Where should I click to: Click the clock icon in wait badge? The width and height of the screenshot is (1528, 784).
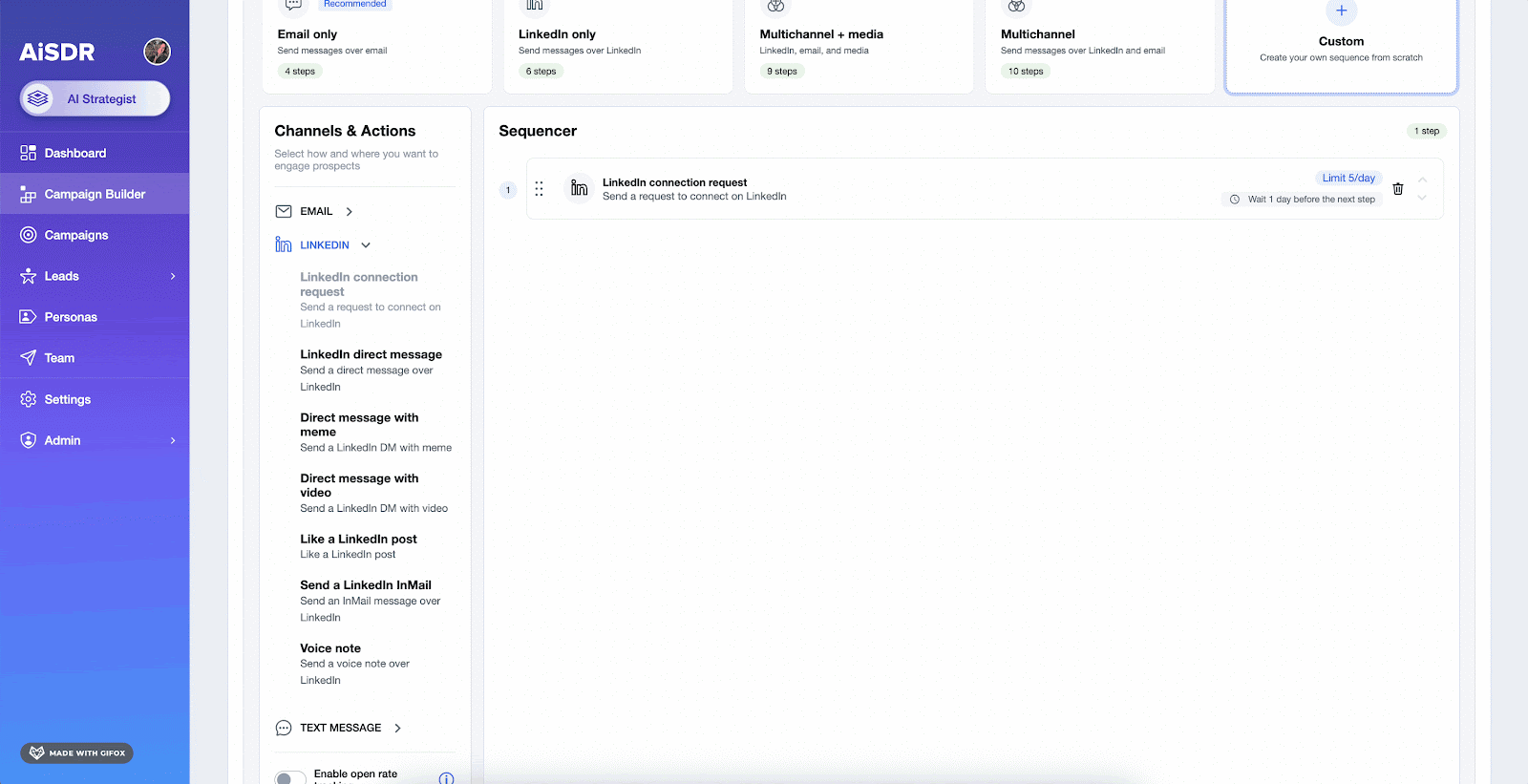click(x=1235, y=200)
